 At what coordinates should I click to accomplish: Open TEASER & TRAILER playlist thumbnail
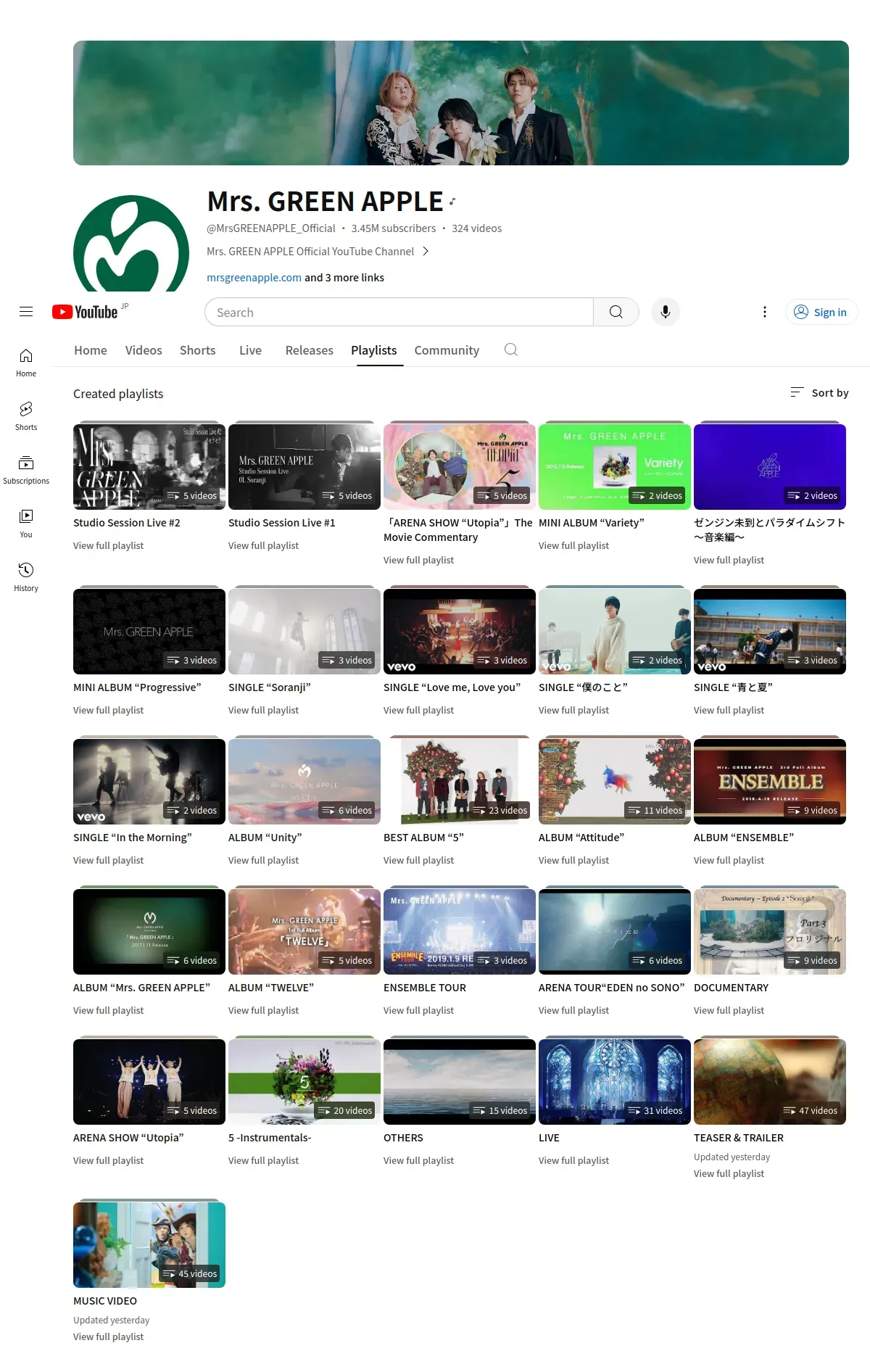tap(770, 1081)
